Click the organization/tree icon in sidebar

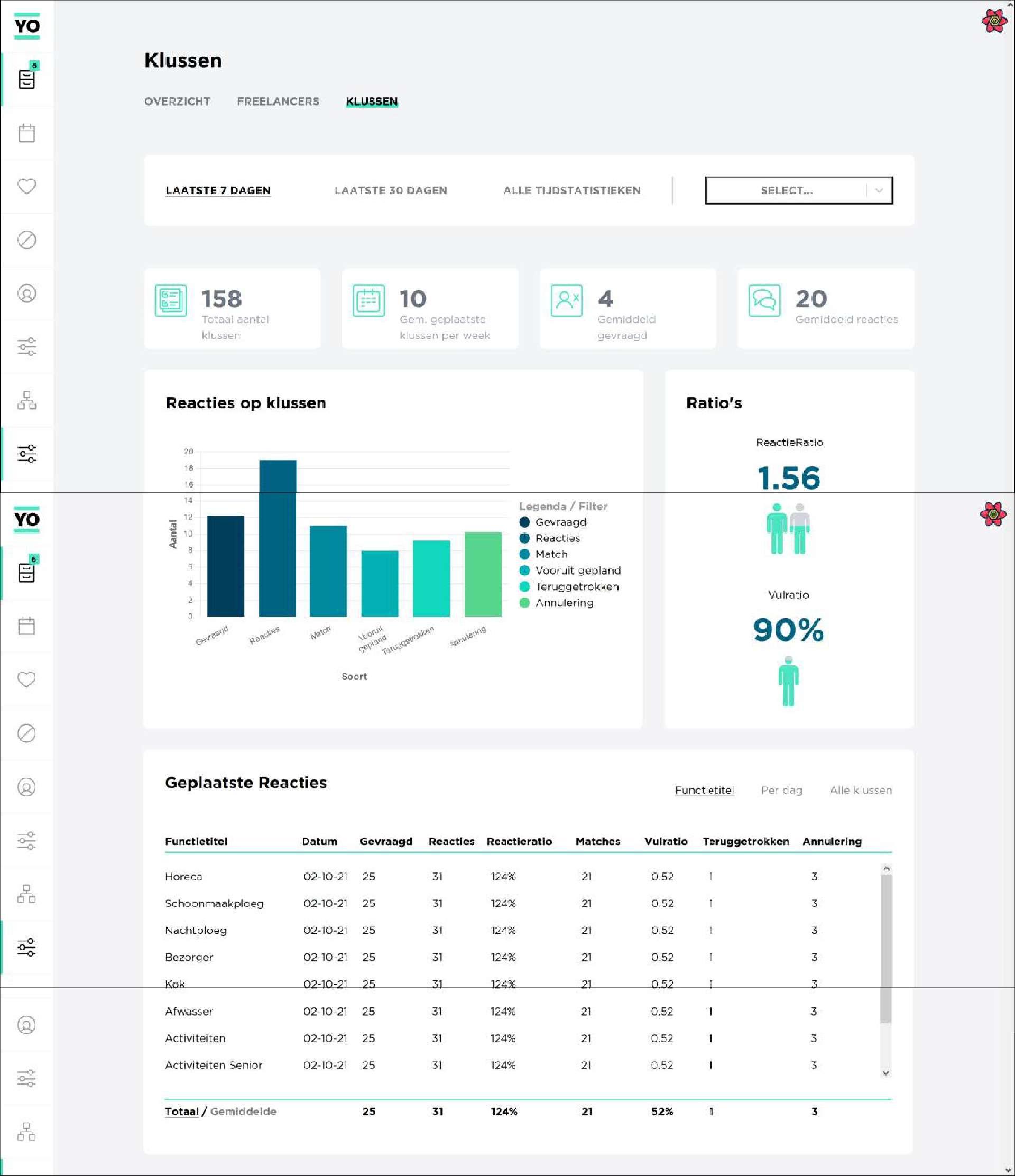26,401
